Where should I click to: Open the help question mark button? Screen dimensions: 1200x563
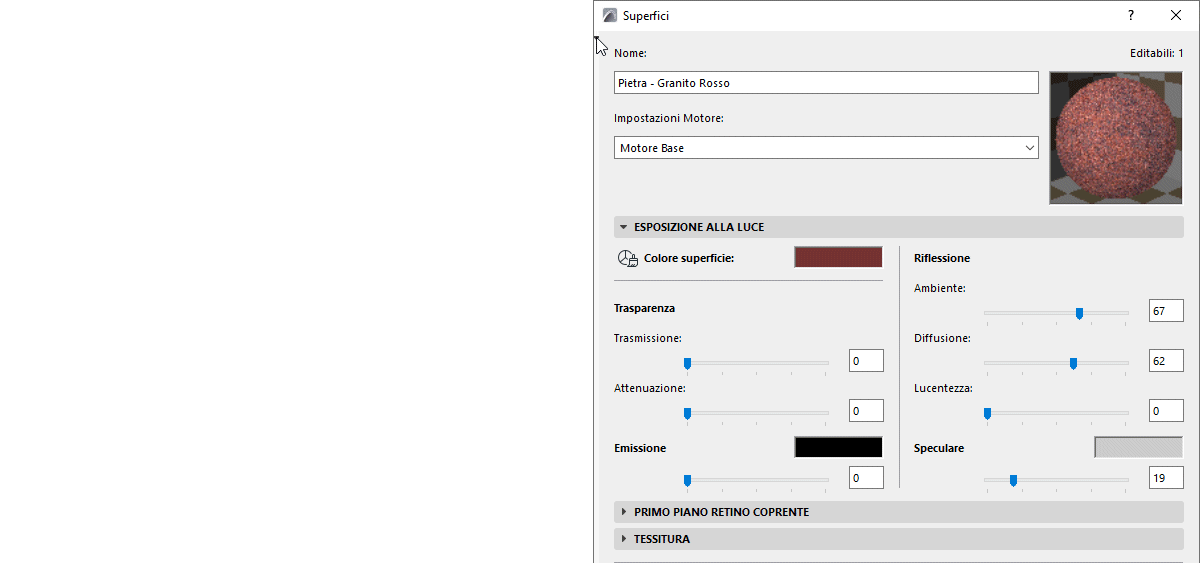coord(1131,15)
